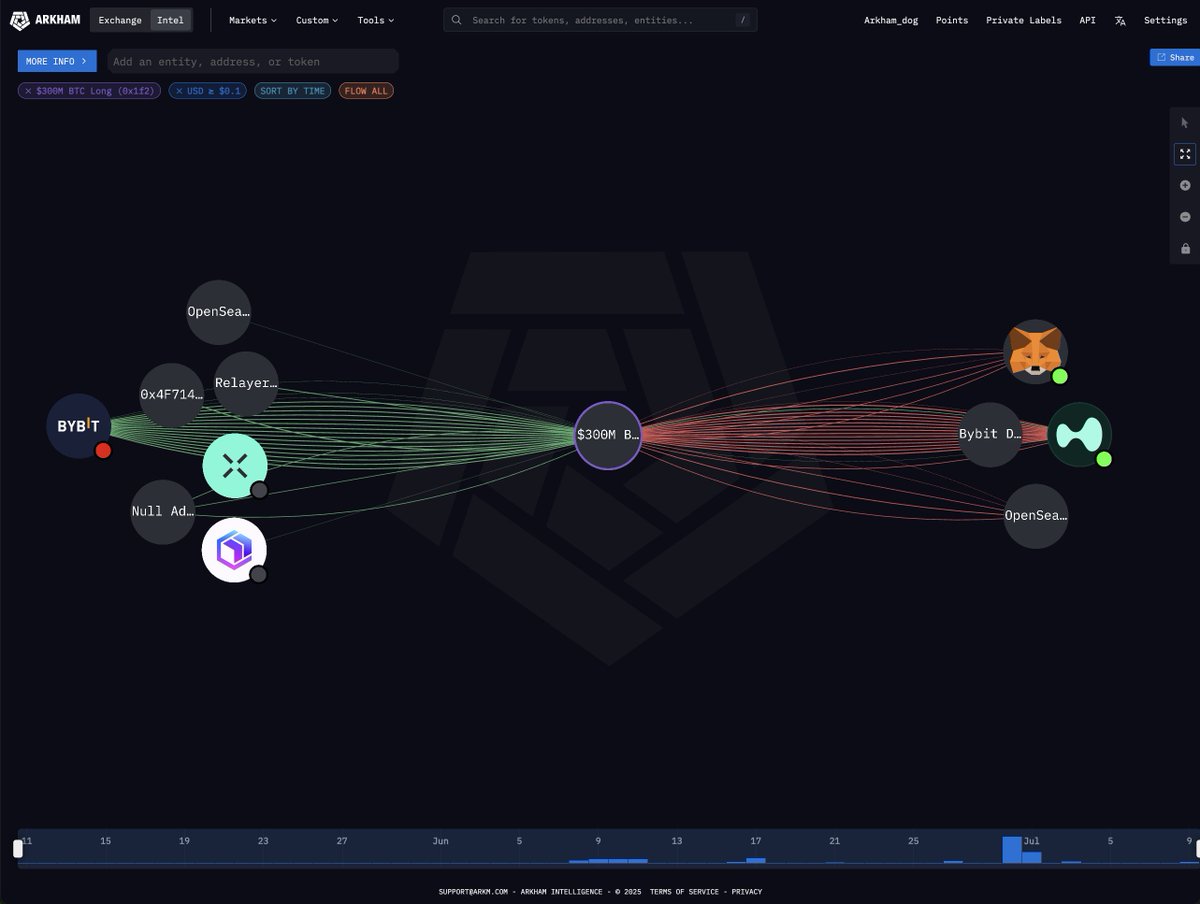Image resolution: width=1200 pixels, height=904 pixels.
Task: Select the purple cube logo node
Action: coord(234,550)
